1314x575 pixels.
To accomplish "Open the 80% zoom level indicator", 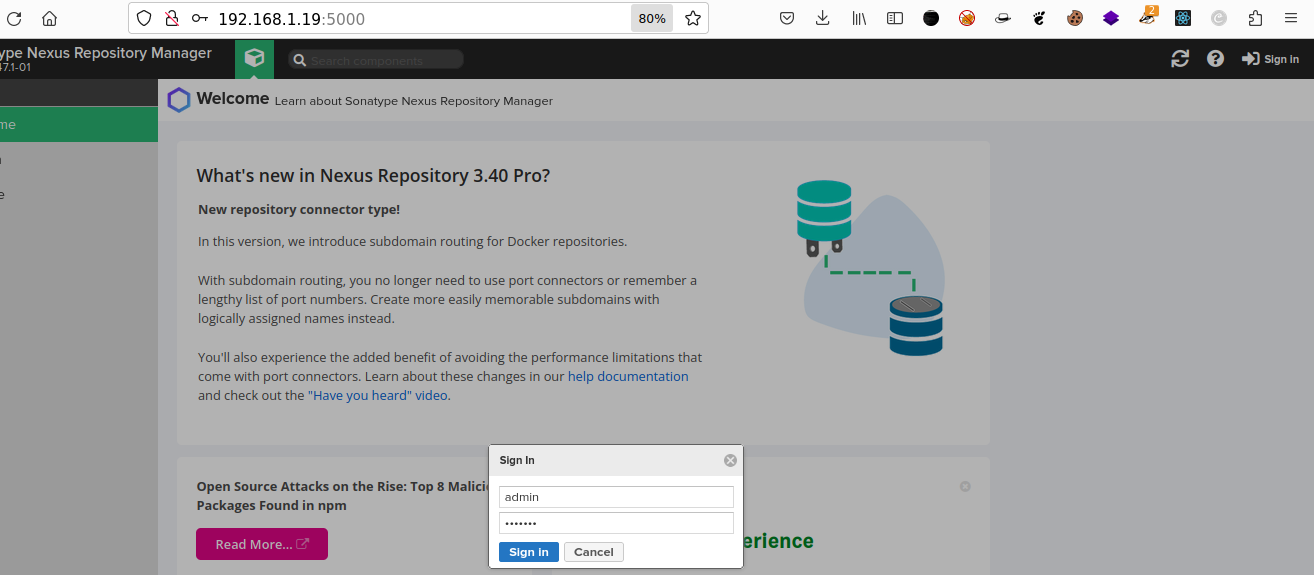I will [652, 18].
